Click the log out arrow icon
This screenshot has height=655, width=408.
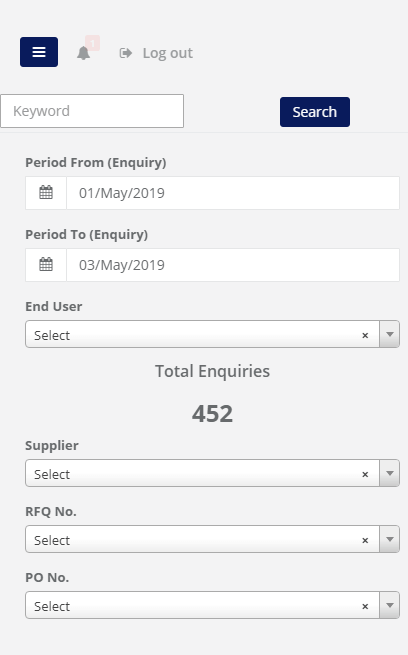[126, 53]
